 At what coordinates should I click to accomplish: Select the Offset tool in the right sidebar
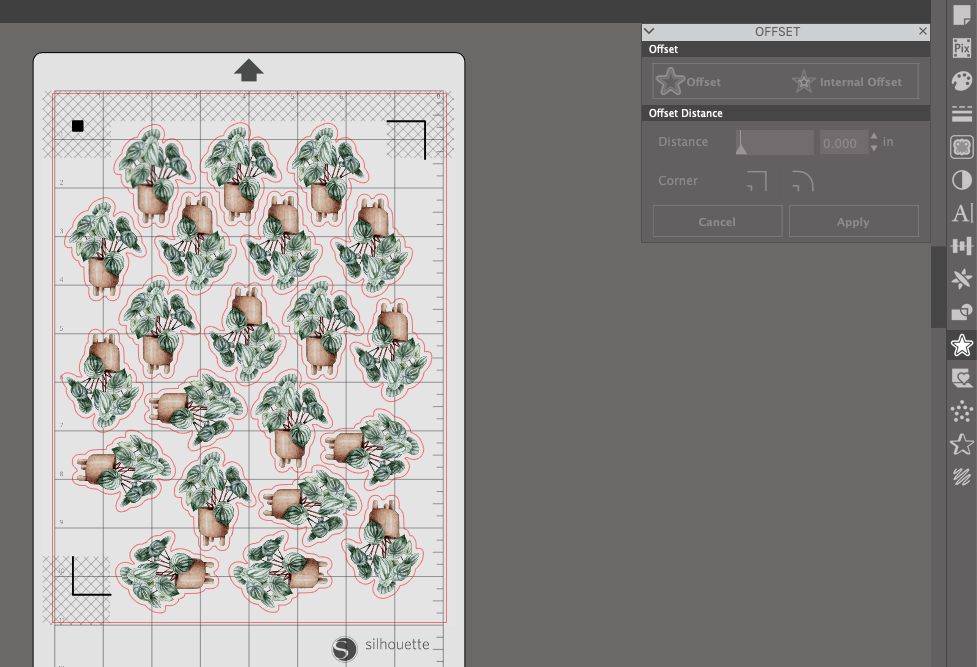point(961,345)
